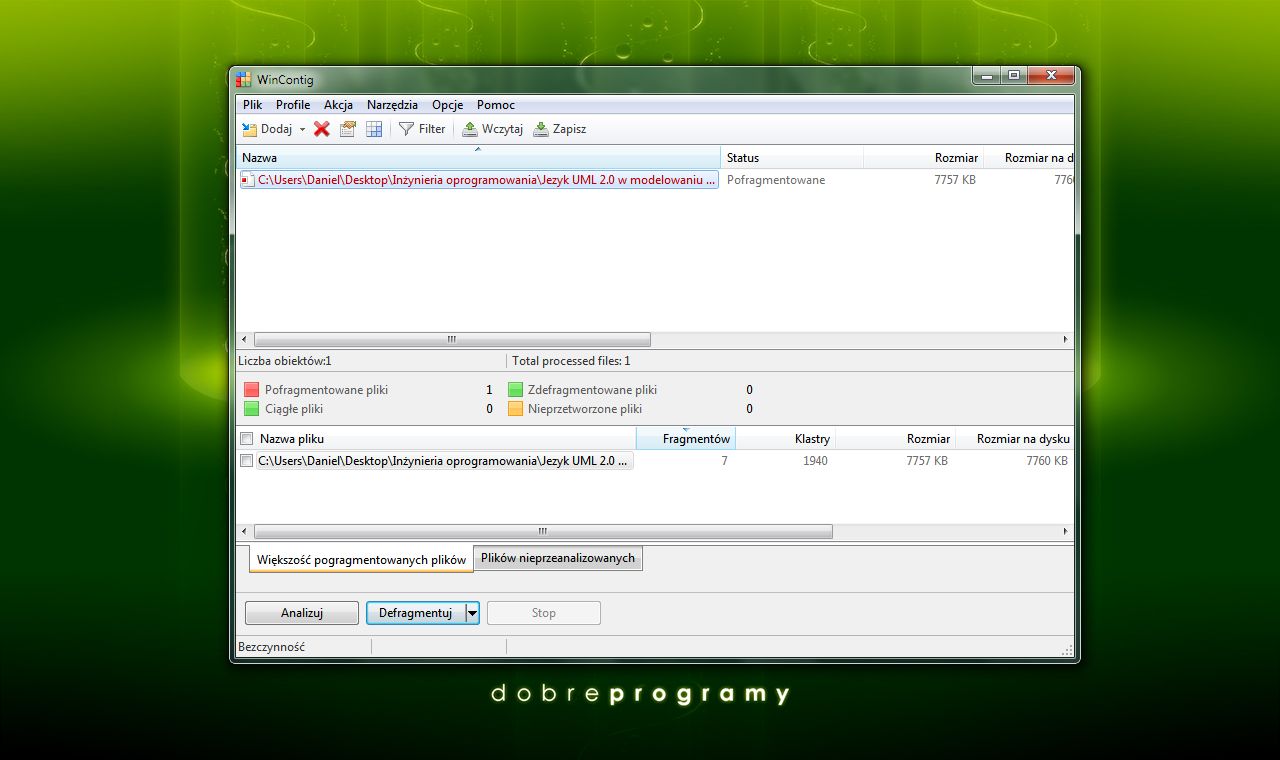Click the Zapisz save icon
The image size is (1280, 760).
[x=541, y=129]
